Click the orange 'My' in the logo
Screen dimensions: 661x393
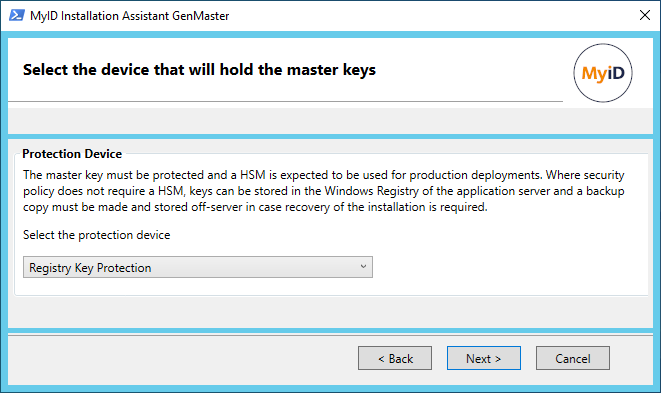click(x=595, y=74)
